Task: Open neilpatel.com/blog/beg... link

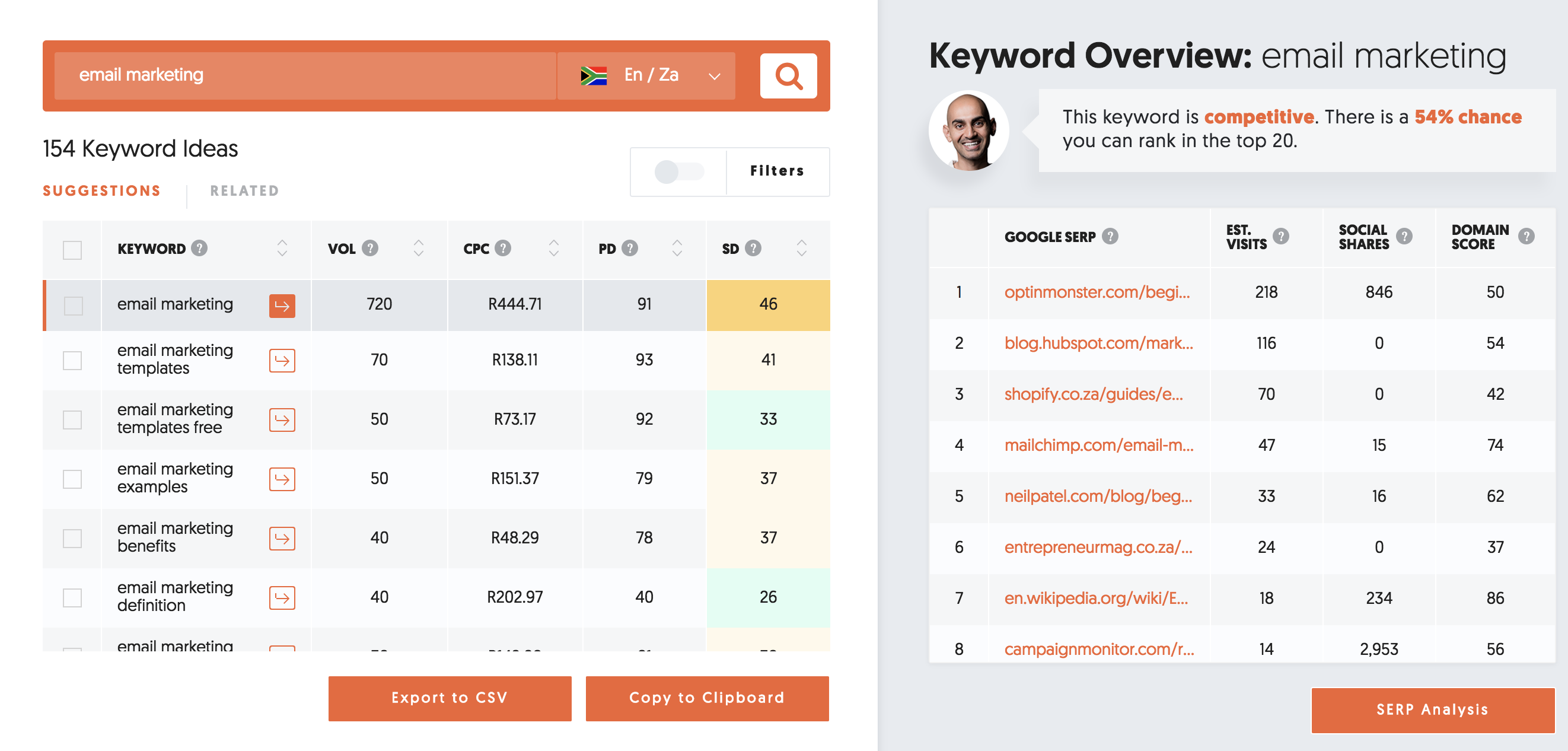Action: click(1098, 496)
